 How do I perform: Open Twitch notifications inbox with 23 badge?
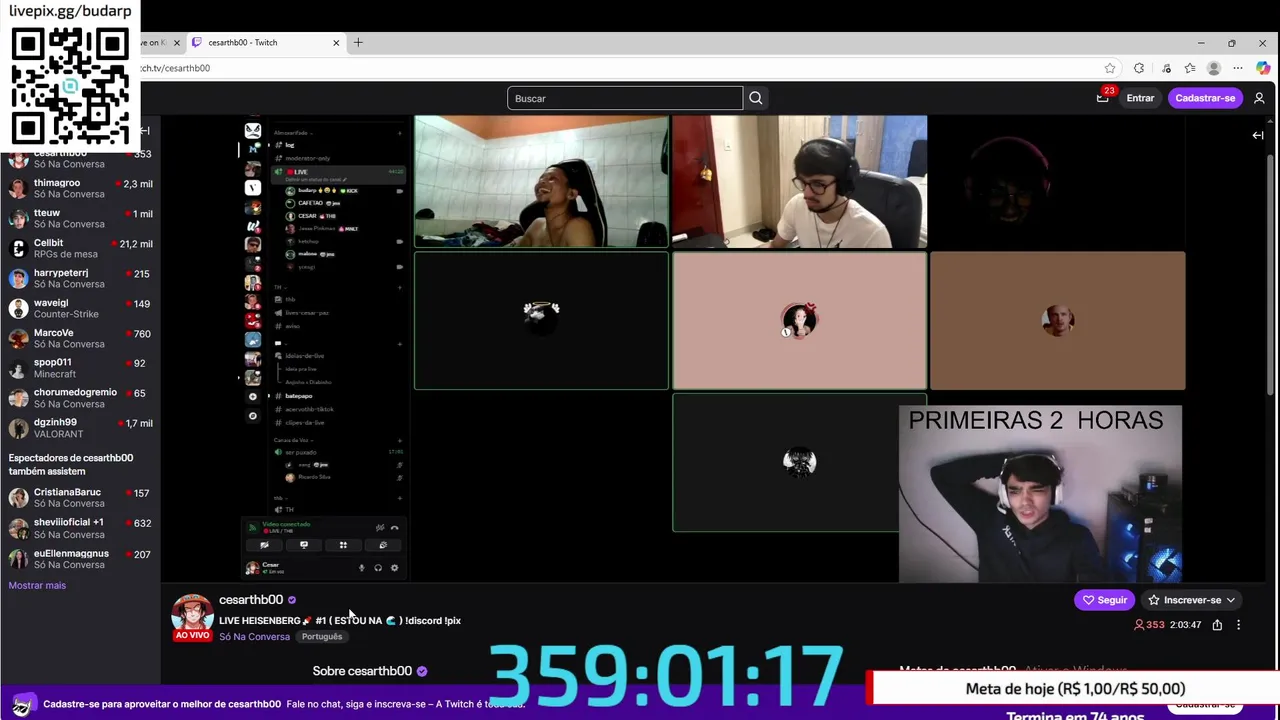pyautogui.click(x=1103, y=97)
